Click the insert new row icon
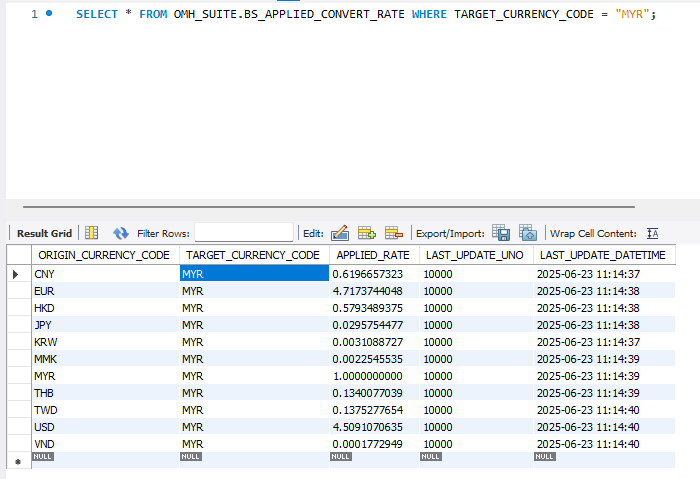 click(x=366, y=233)
